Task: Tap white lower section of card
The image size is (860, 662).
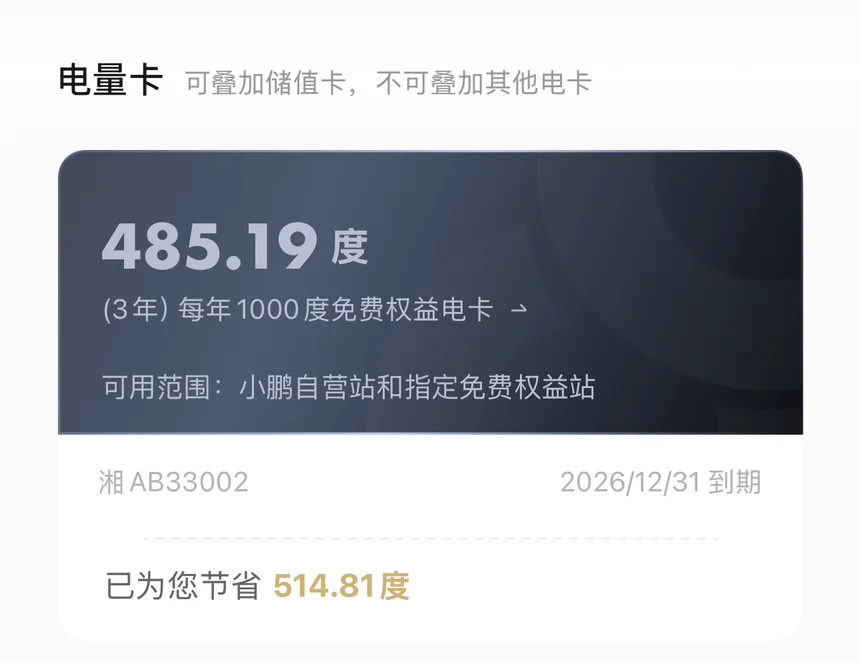Action: [x=431, y=537]
